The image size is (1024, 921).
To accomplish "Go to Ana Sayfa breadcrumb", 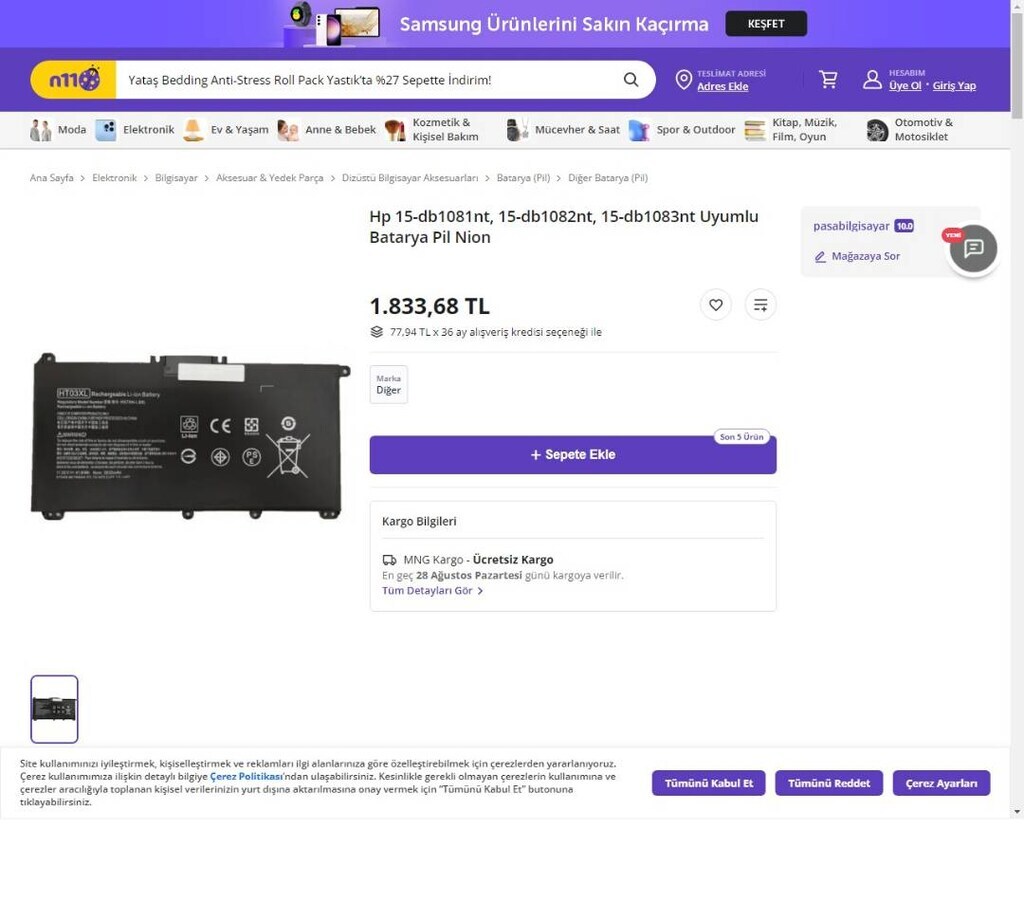I will pyautogui.click(x=52, y=178).
